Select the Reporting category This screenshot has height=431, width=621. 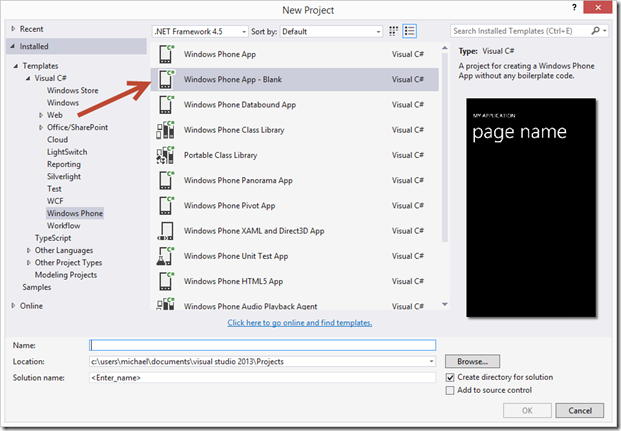click(x=64, y=164)
